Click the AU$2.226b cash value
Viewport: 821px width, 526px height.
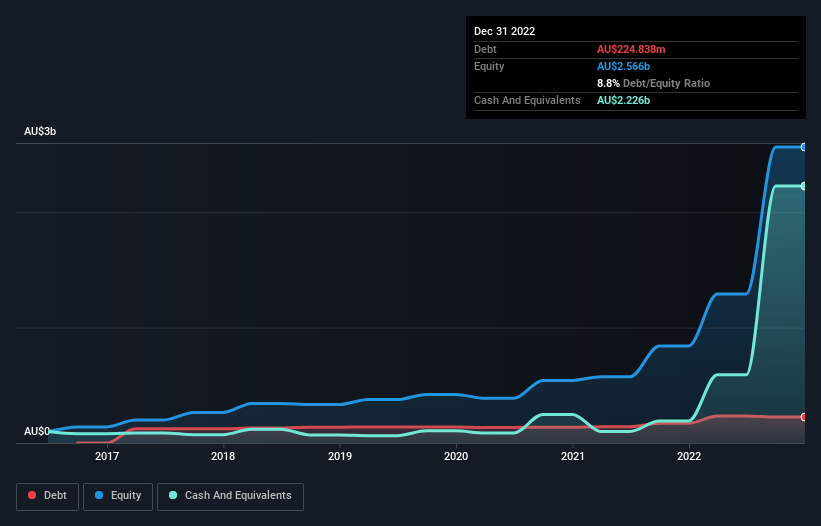623,100
